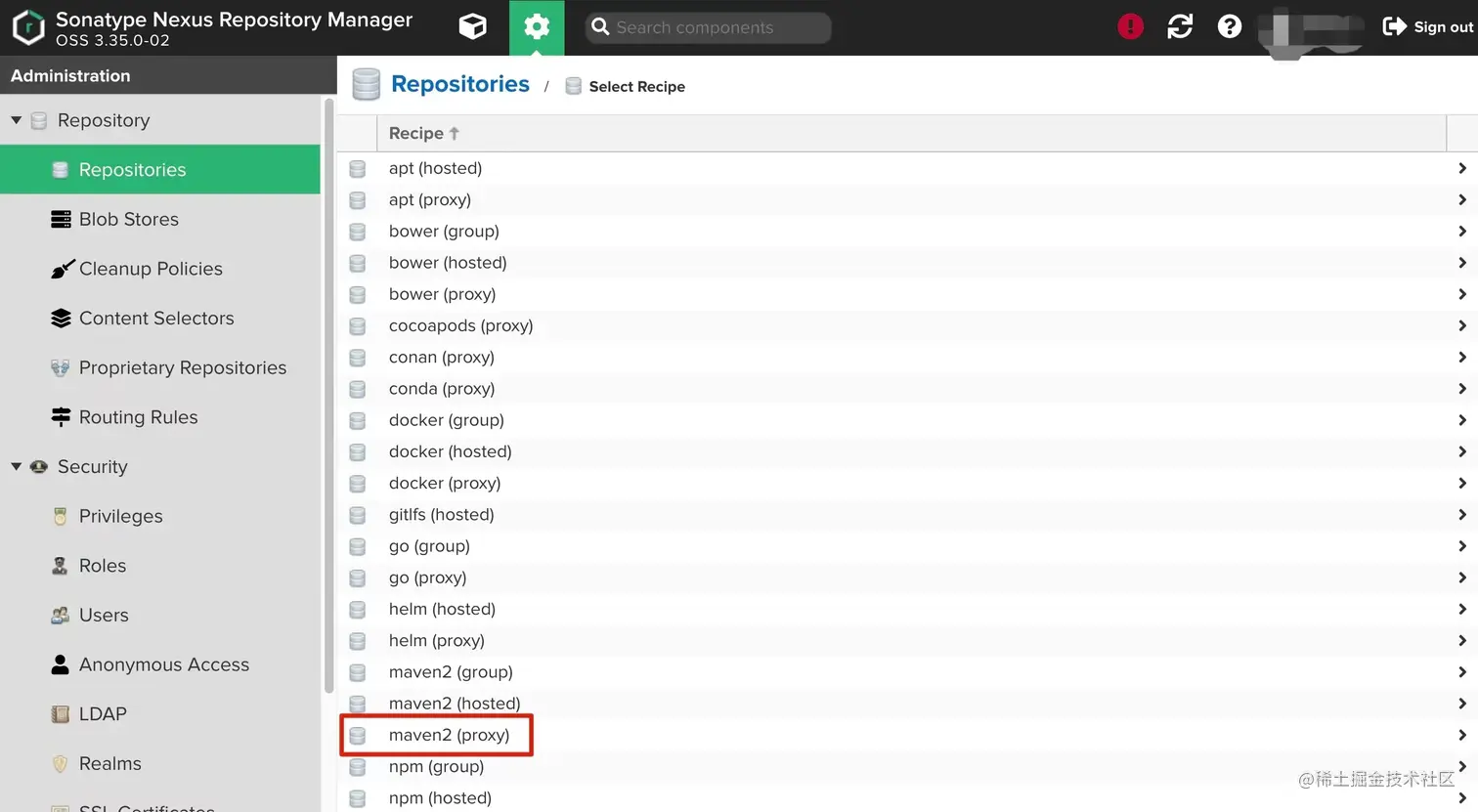
Task: Open Routing Rules in the sidebar
Action: (160, 417)
